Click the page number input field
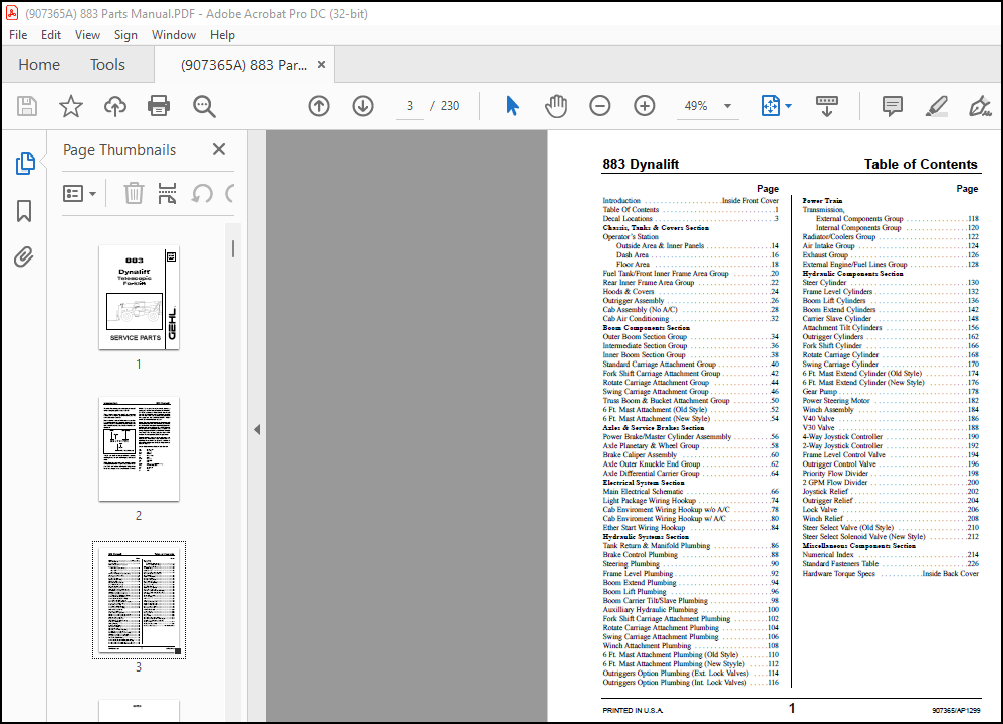This screenshot has width=1003, height=724. [x=409, y=106]
